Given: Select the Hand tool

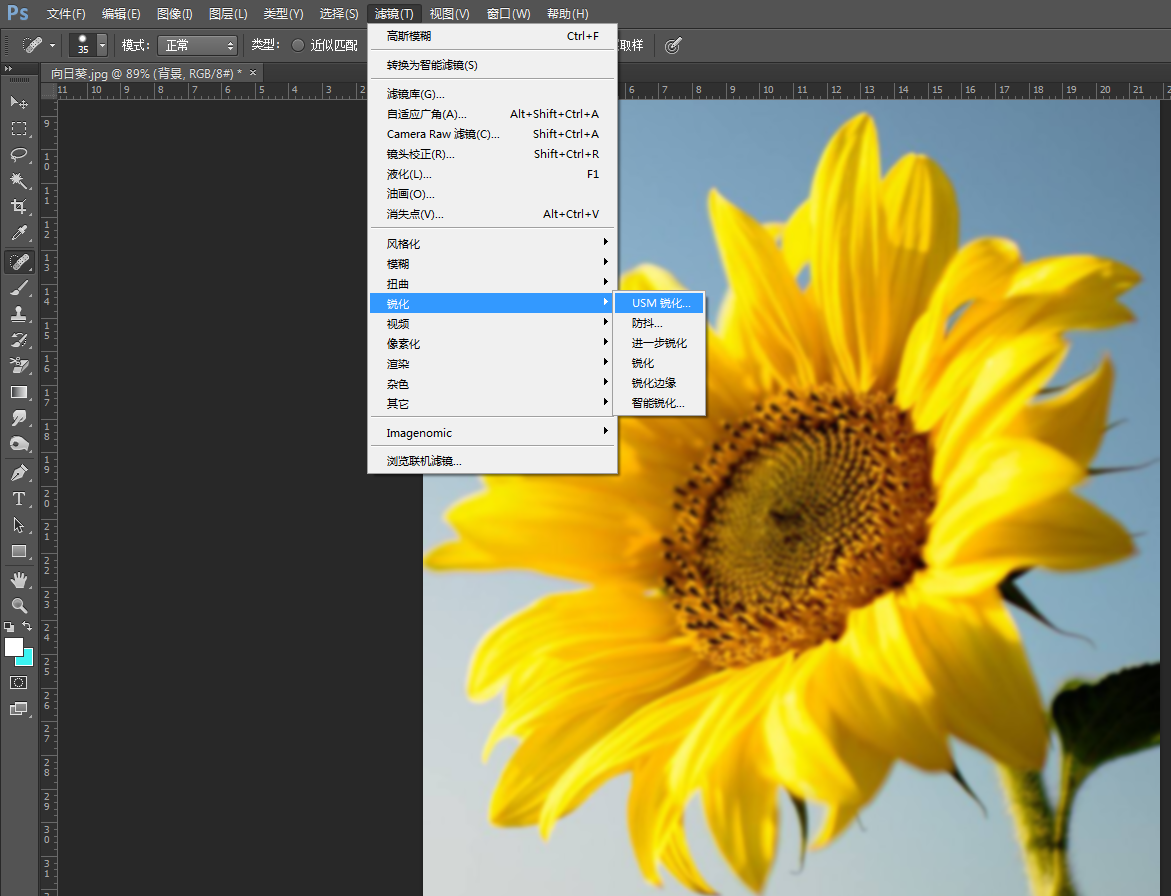Looking at the screenshot, I should [x=19, y=579].
